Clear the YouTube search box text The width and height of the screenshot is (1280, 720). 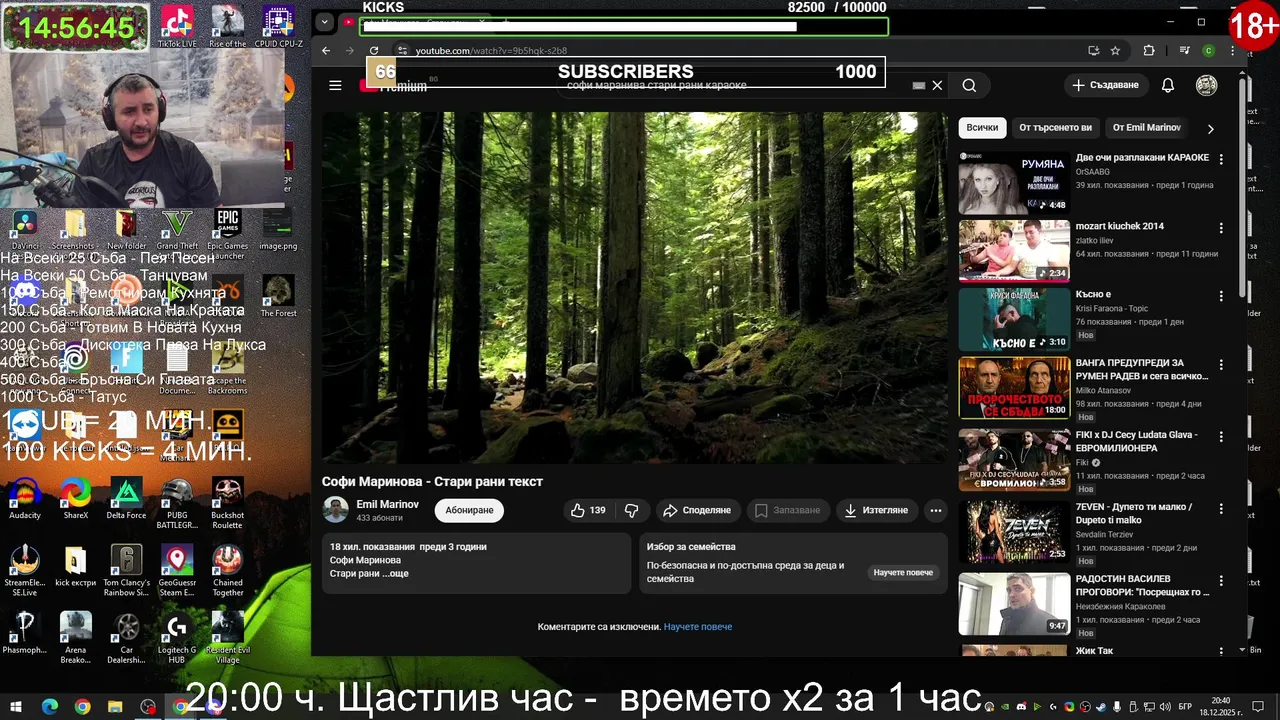pos(937,85)
